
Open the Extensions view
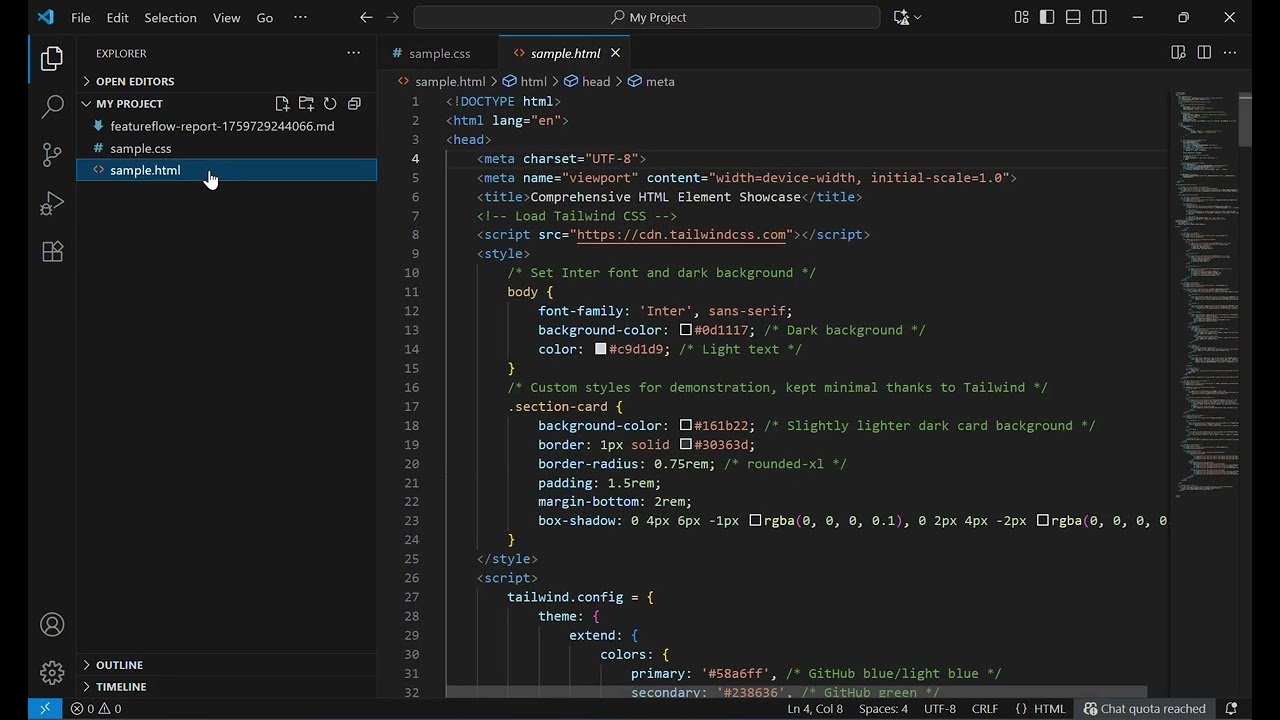(52, 252)
